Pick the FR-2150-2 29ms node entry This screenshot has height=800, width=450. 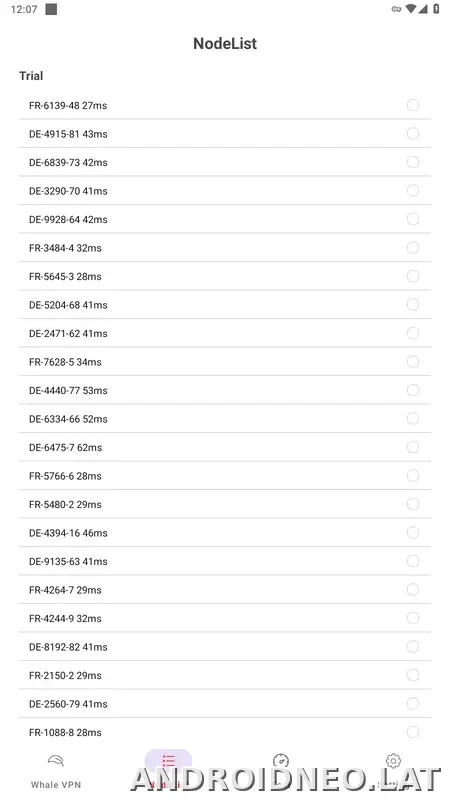click(225, 675)
